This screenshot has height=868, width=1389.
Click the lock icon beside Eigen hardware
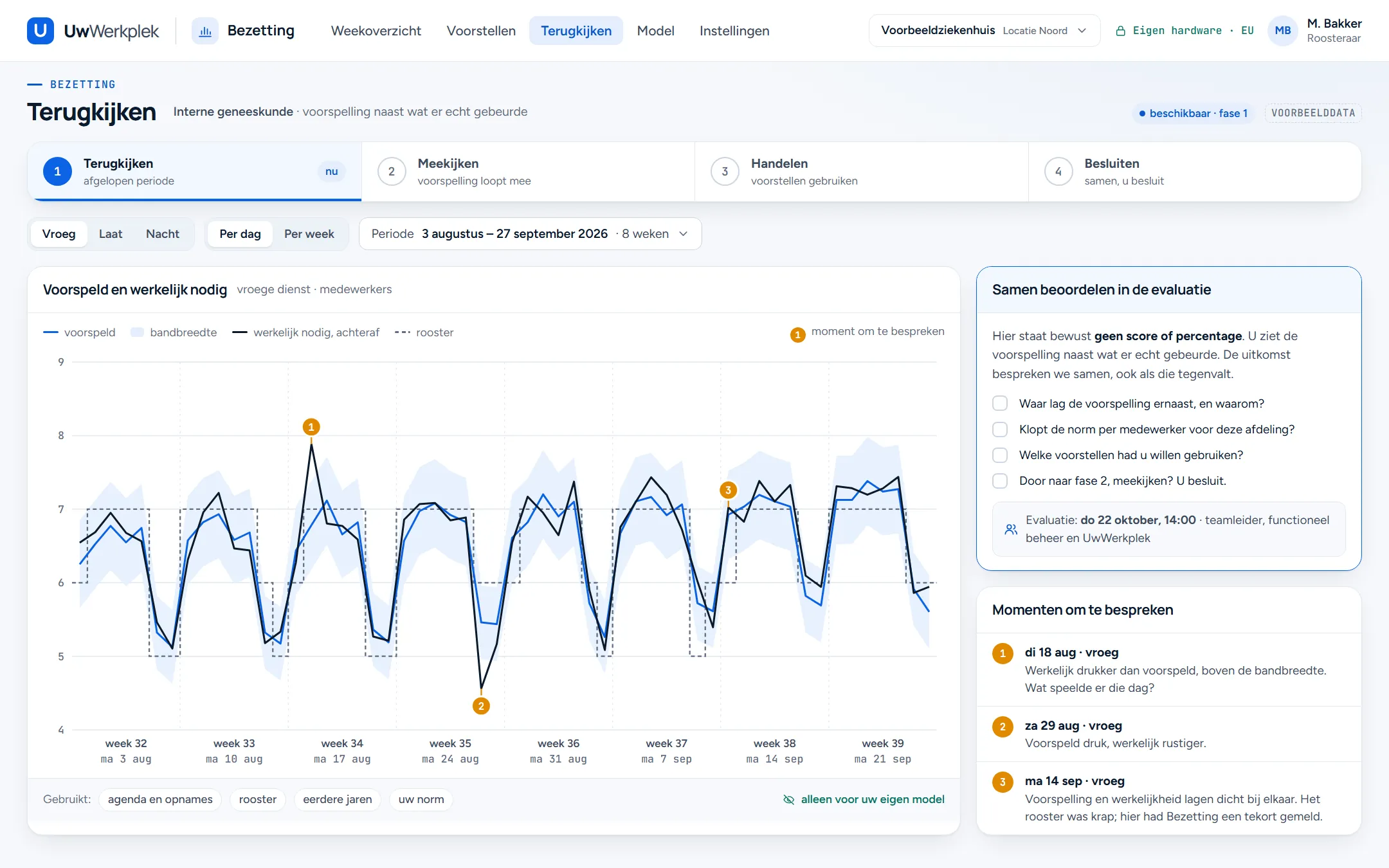point(1121,31)
